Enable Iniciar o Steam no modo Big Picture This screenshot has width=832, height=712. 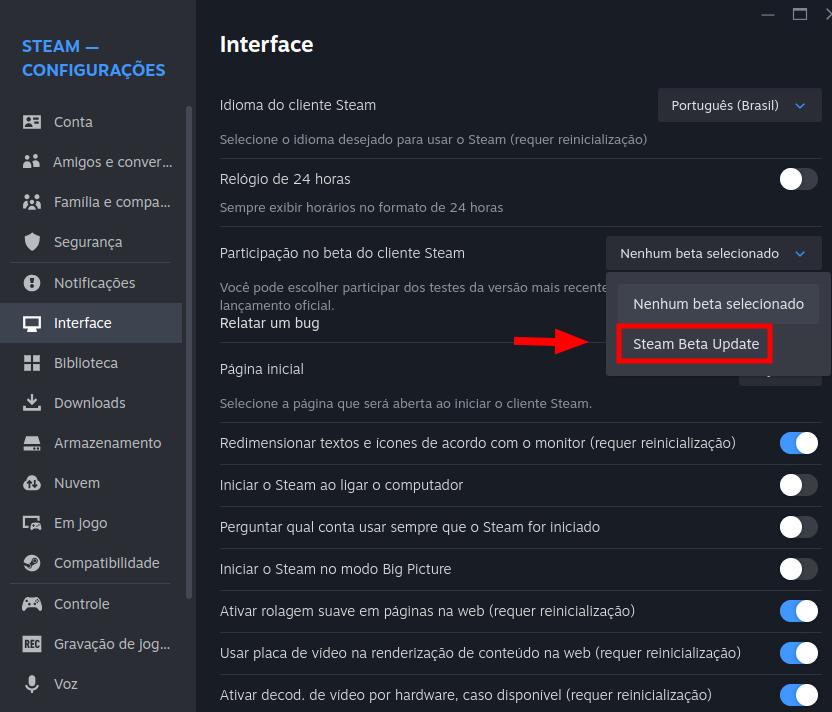pos(799,569)
